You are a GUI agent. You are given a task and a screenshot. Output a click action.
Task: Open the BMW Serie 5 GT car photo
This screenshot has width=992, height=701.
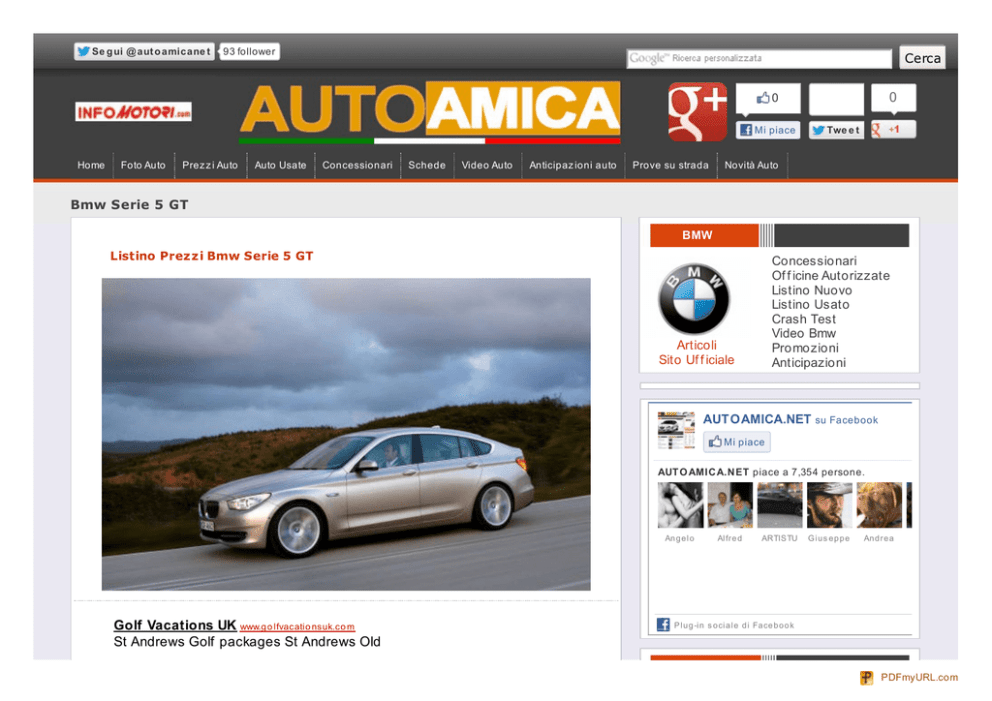click(346, 434)
